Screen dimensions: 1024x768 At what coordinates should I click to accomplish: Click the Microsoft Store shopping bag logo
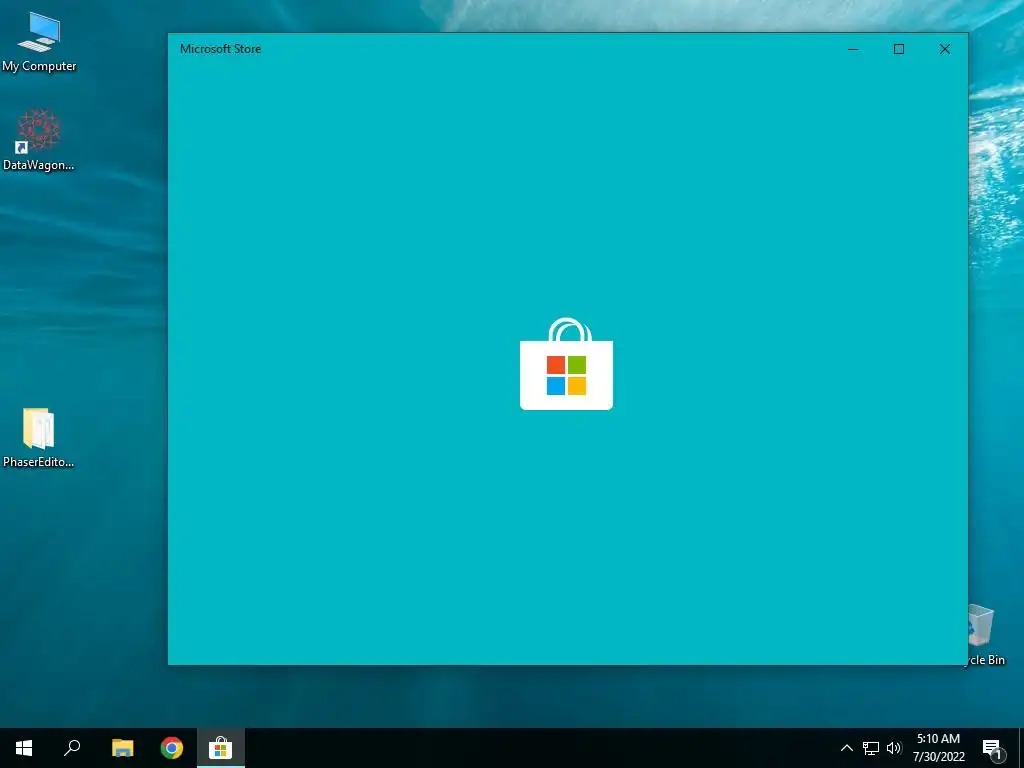coord(566,364)
